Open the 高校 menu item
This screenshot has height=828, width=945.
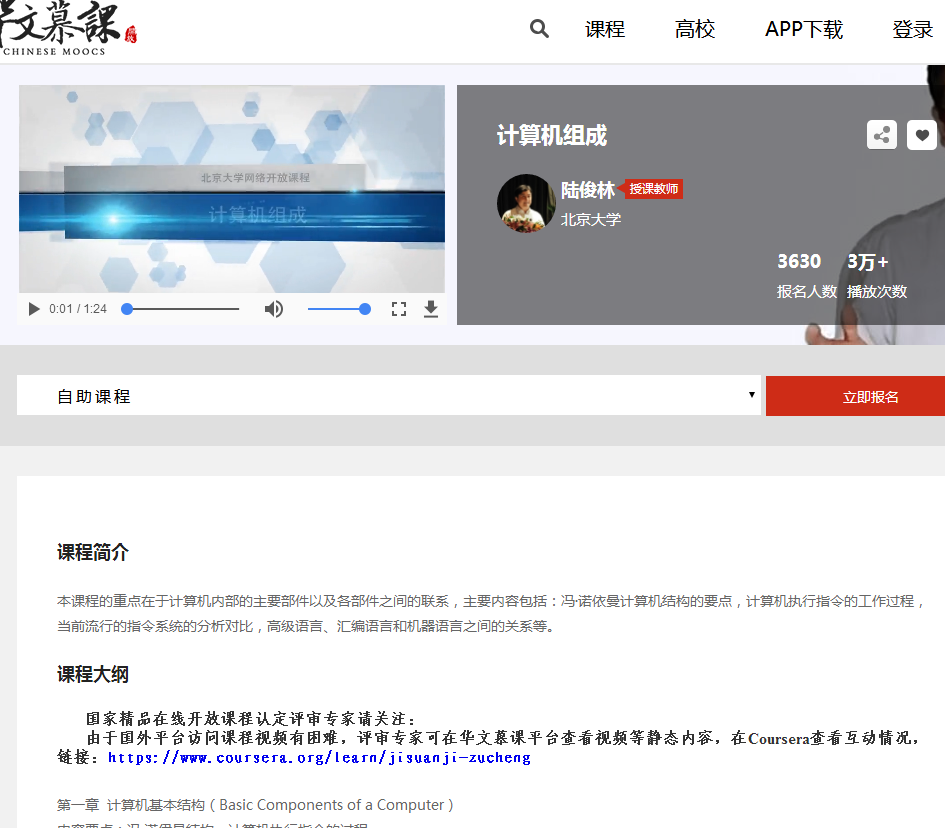pos(694,30)
